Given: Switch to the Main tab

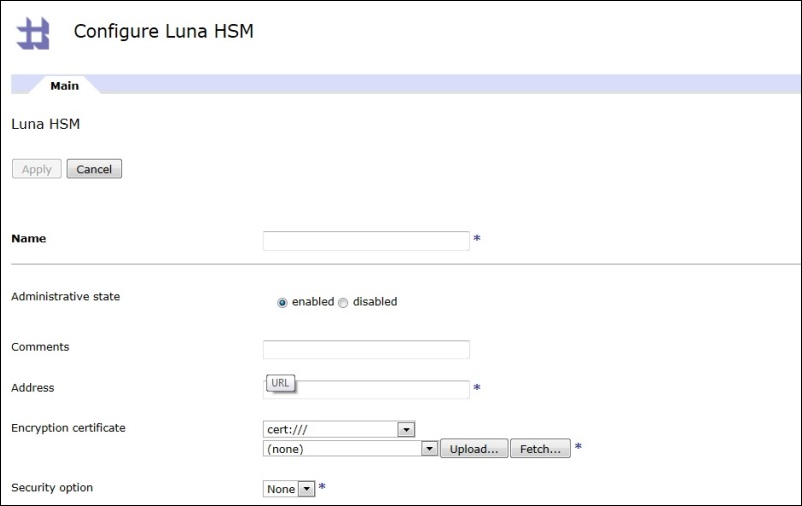Looking at the screenshot, I should tap(64, 85).
